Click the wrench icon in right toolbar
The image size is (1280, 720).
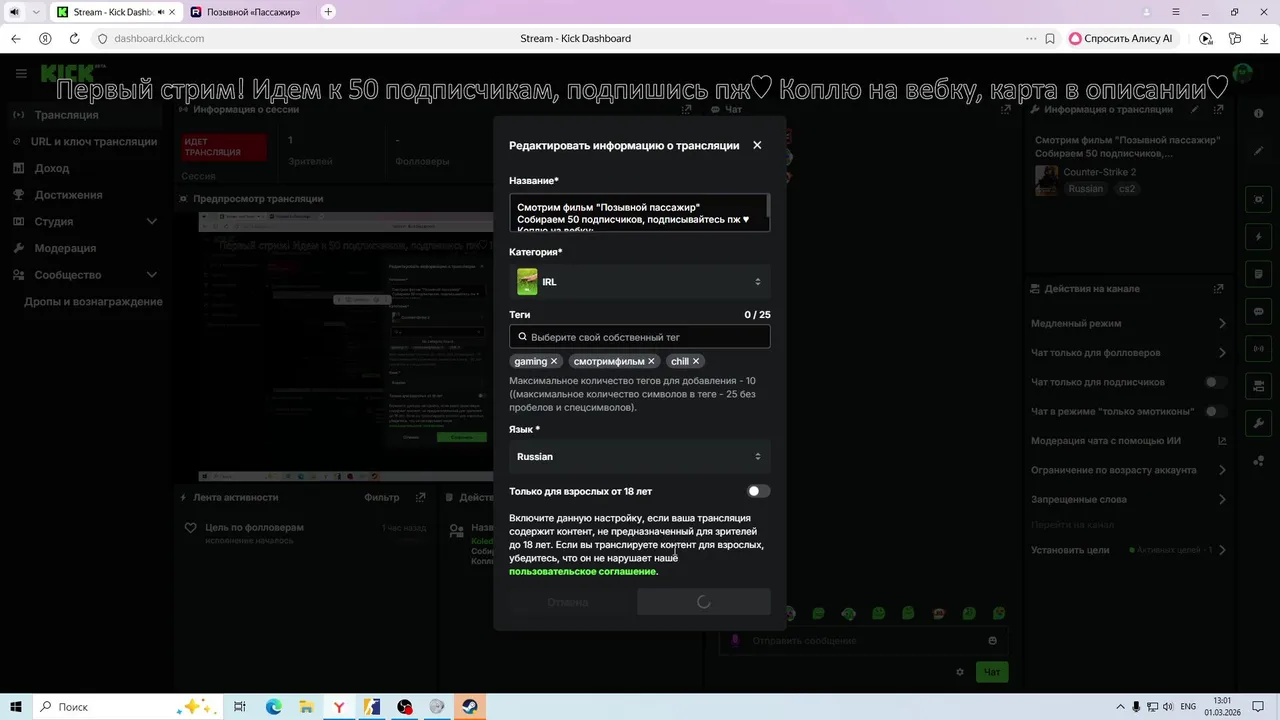[x=1258, y=423]
